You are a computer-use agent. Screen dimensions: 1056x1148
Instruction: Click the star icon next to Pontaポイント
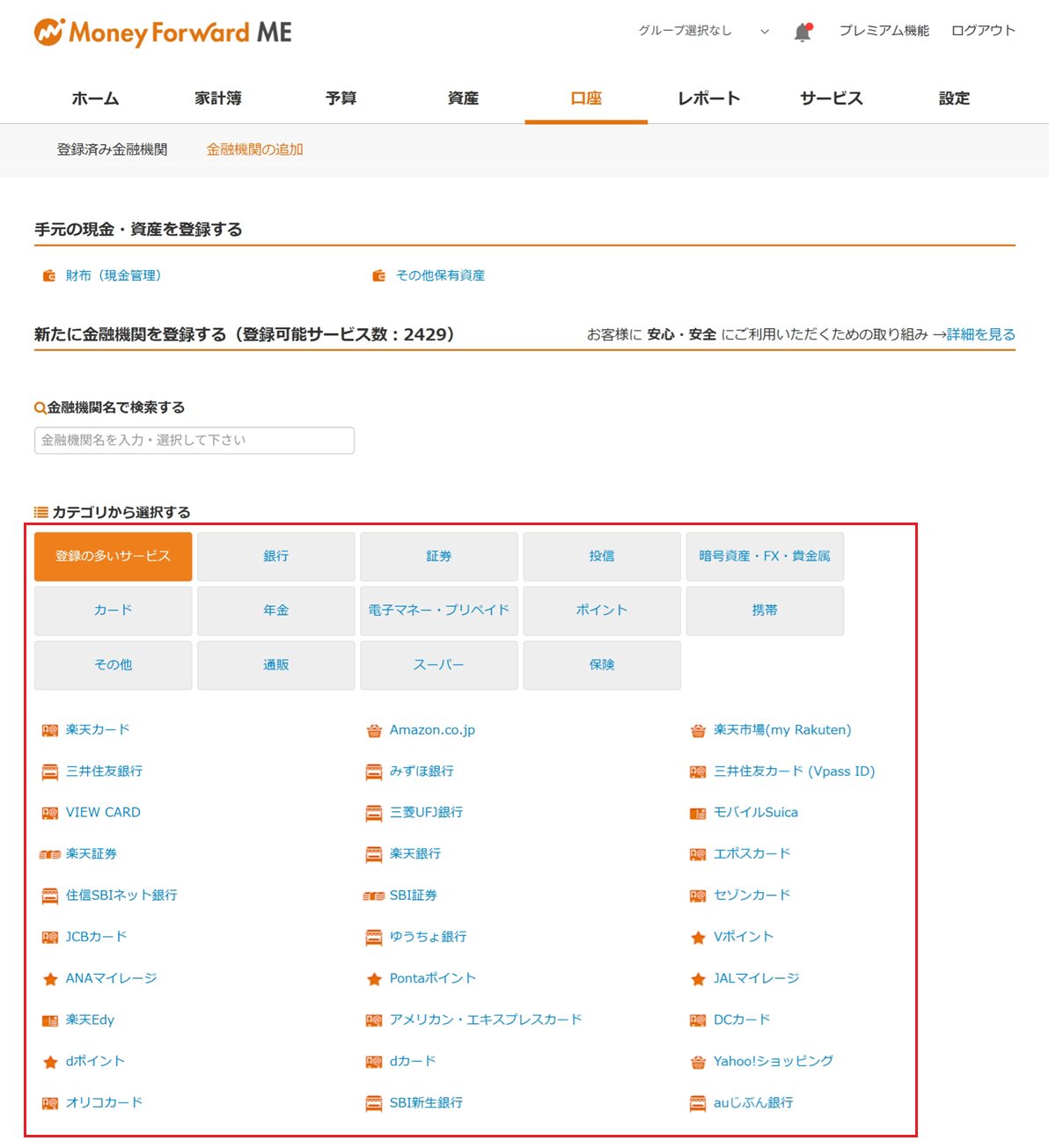point(374,979)
